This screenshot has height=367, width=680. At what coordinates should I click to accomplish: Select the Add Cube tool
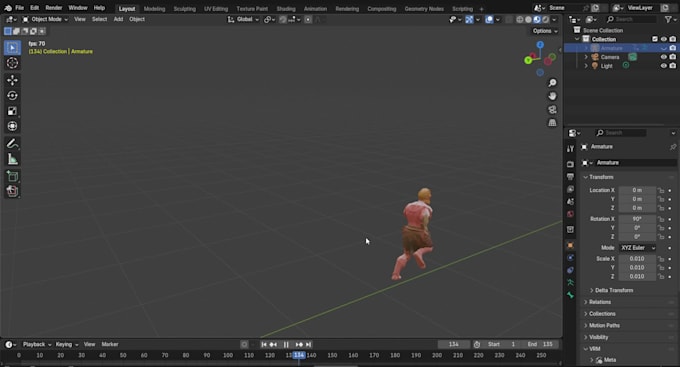(x=12, y=176)
